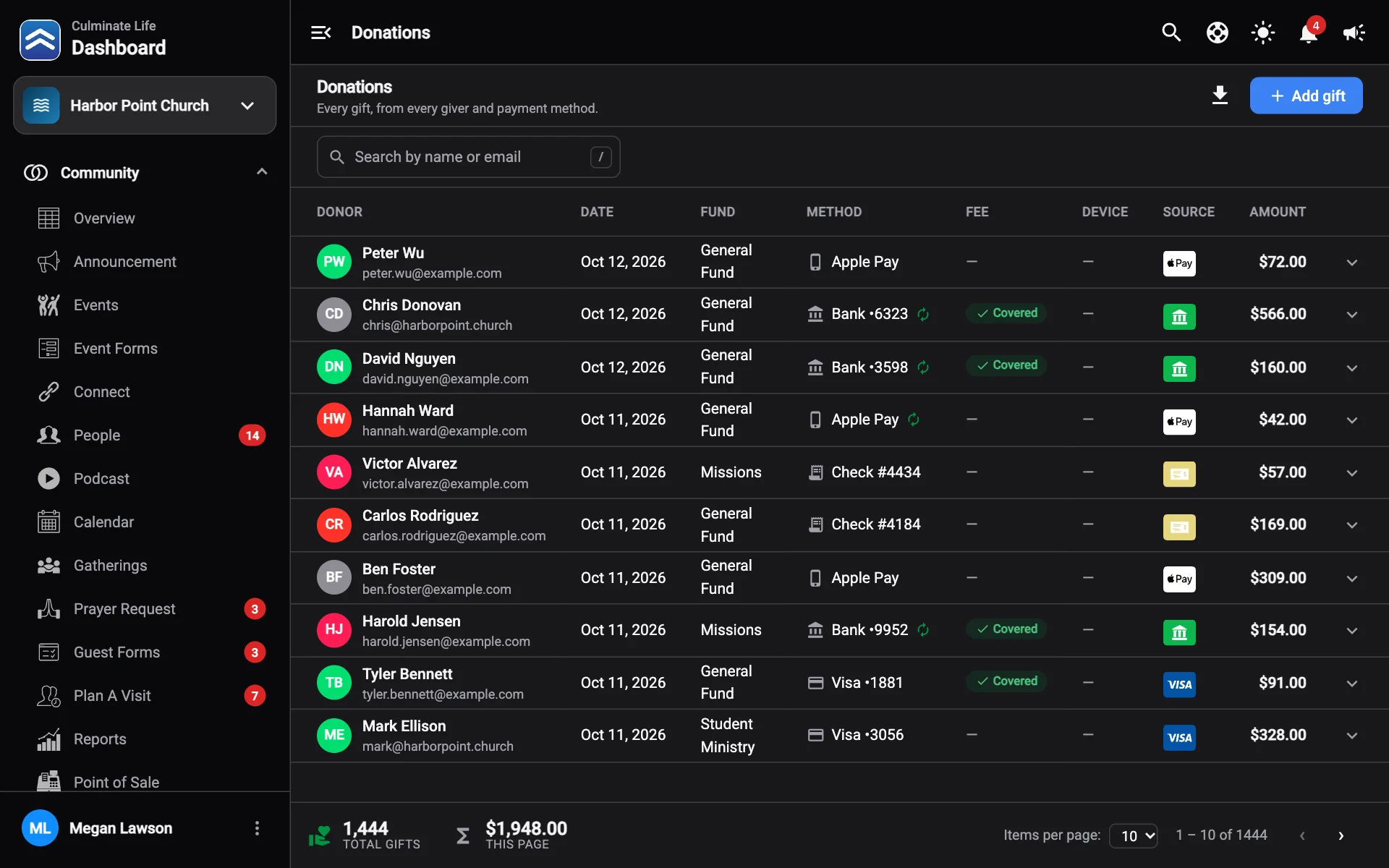1389x868 pixels.
Task: Open notifications bell with 4 alerts
Action: pyautogui.click(x=1309, y=33)
